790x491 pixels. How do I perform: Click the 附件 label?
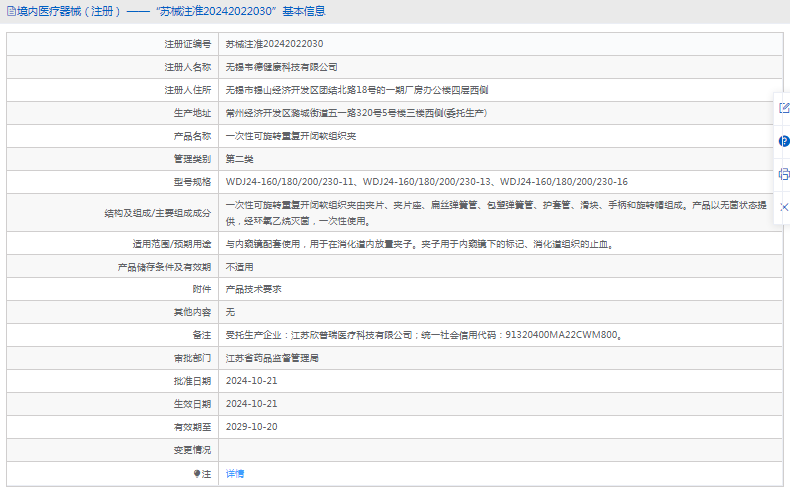coord(202,289)
